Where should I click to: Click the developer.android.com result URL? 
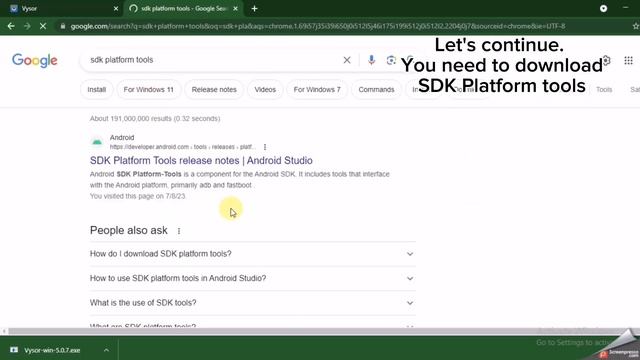[x=182, y=147]
